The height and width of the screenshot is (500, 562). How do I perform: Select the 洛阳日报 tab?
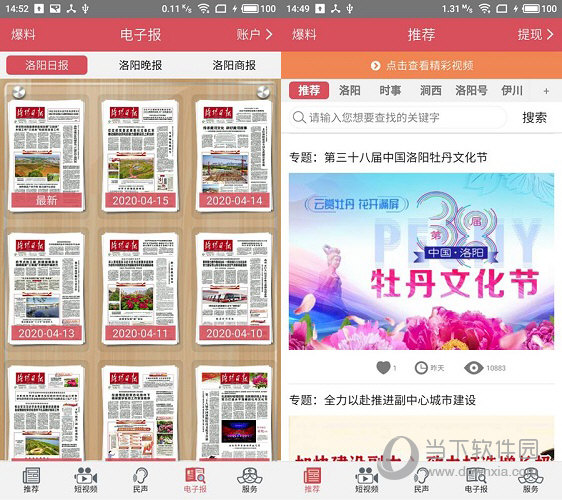coord(47,65)
